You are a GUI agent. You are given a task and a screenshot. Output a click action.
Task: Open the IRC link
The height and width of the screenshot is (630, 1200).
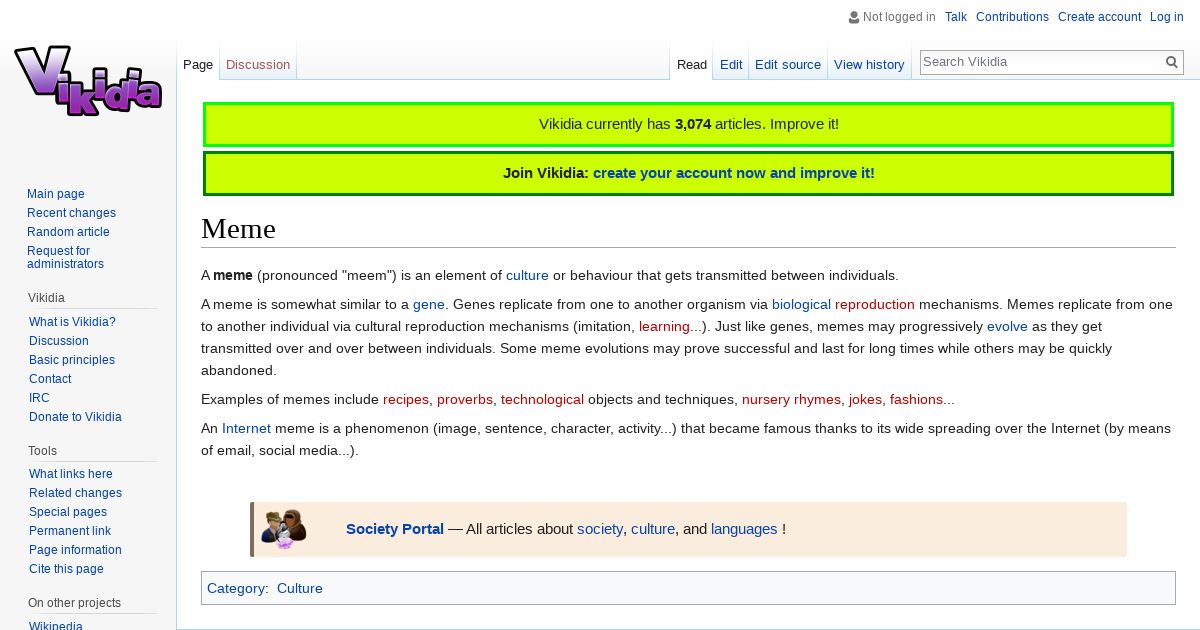(x=39, y=398)
